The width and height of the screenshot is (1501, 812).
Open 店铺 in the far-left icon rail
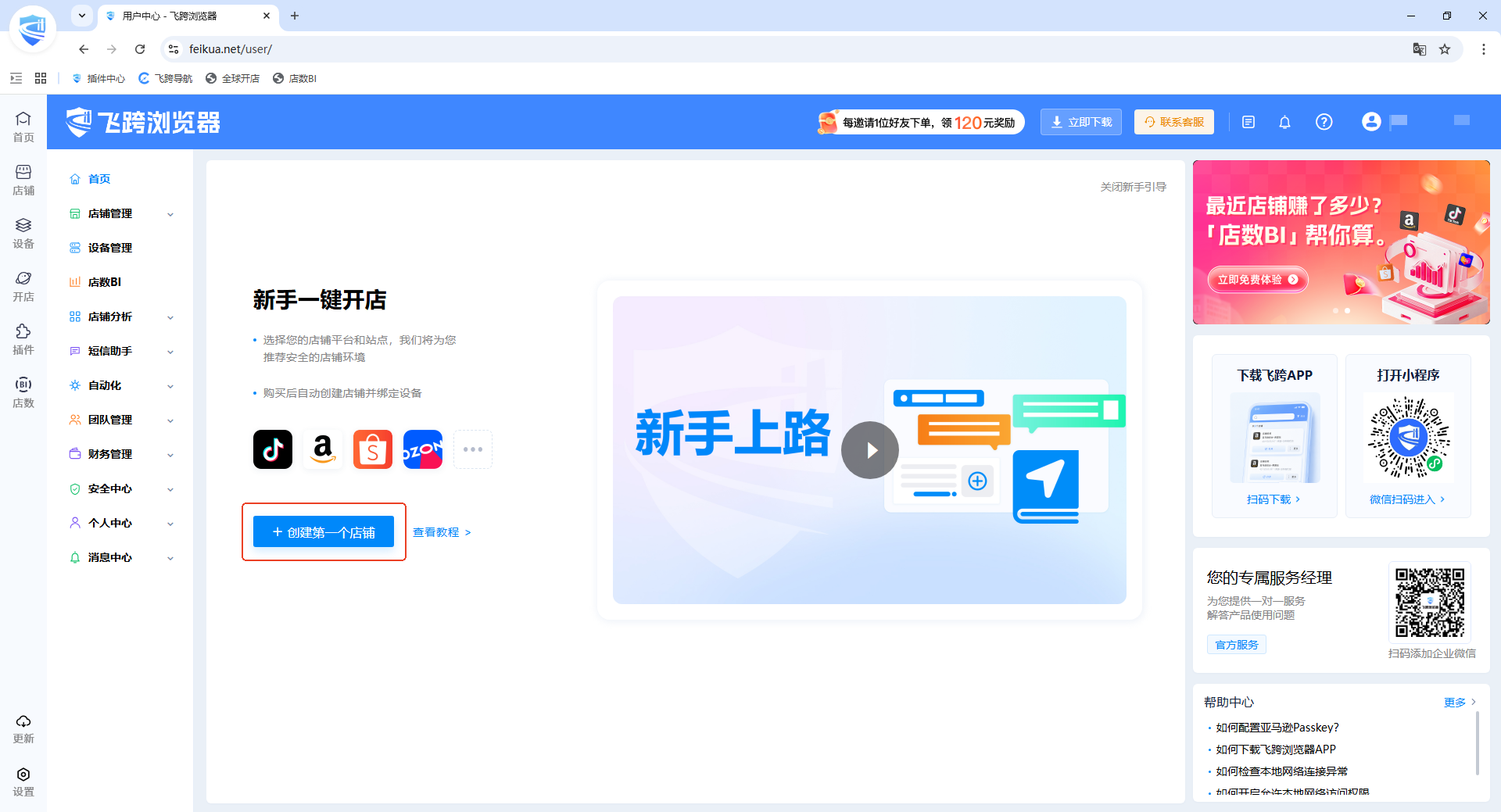(x=23, y=180)
